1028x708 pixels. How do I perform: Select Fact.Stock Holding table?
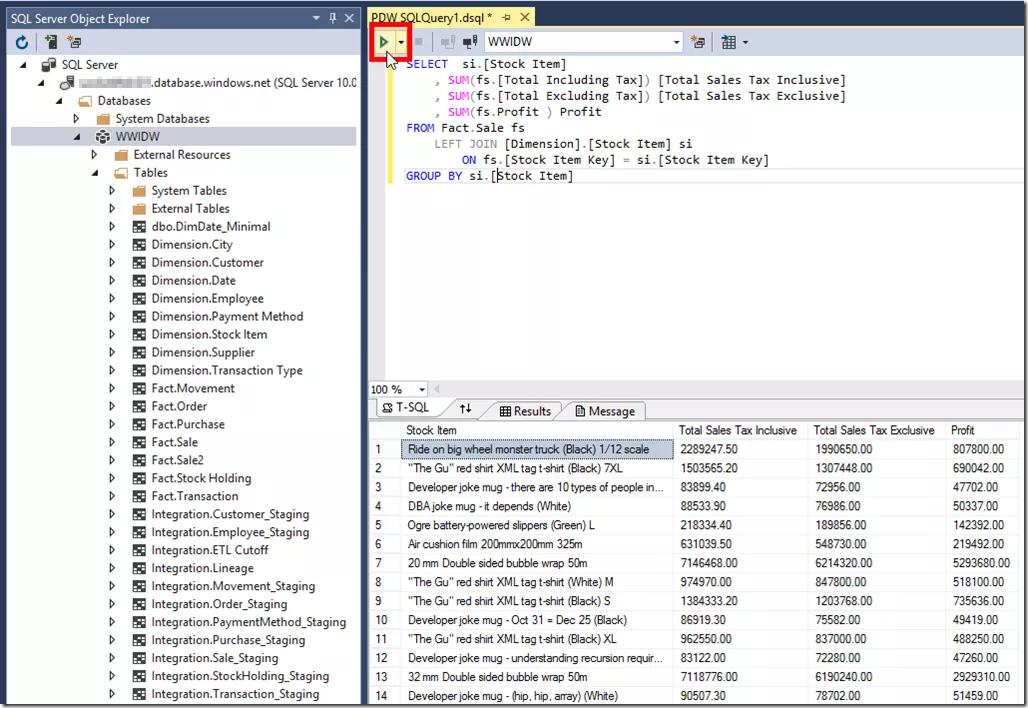[201, 479]
